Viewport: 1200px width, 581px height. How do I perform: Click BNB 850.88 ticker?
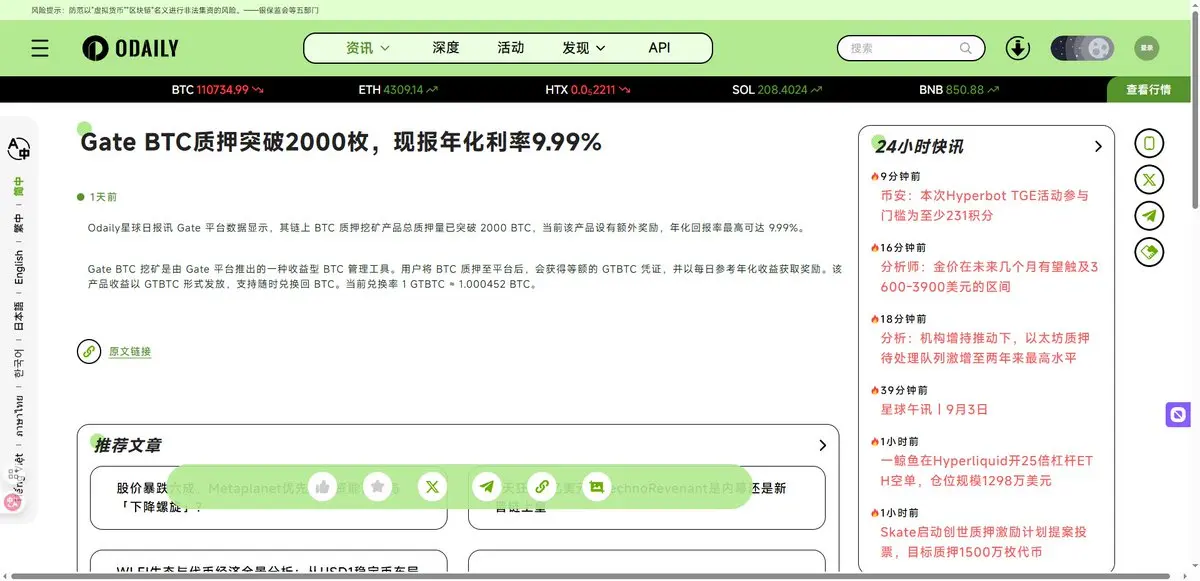click(x=960, y=90)
